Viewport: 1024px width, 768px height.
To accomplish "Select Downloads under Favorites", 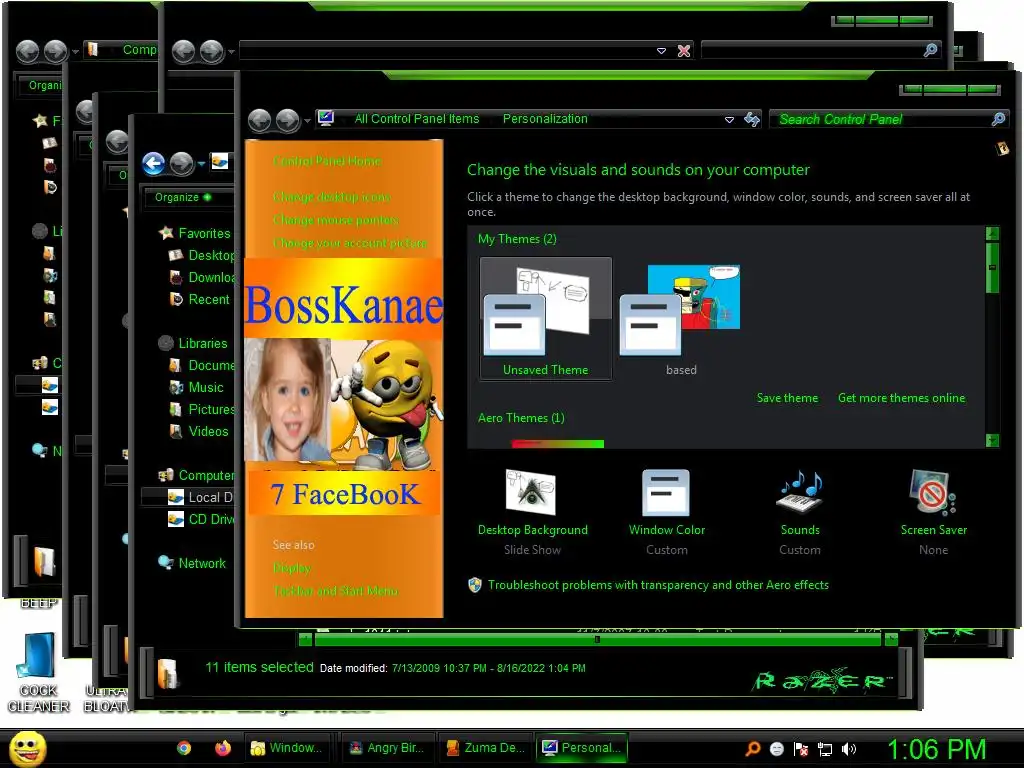I will (x=210, y=278).
